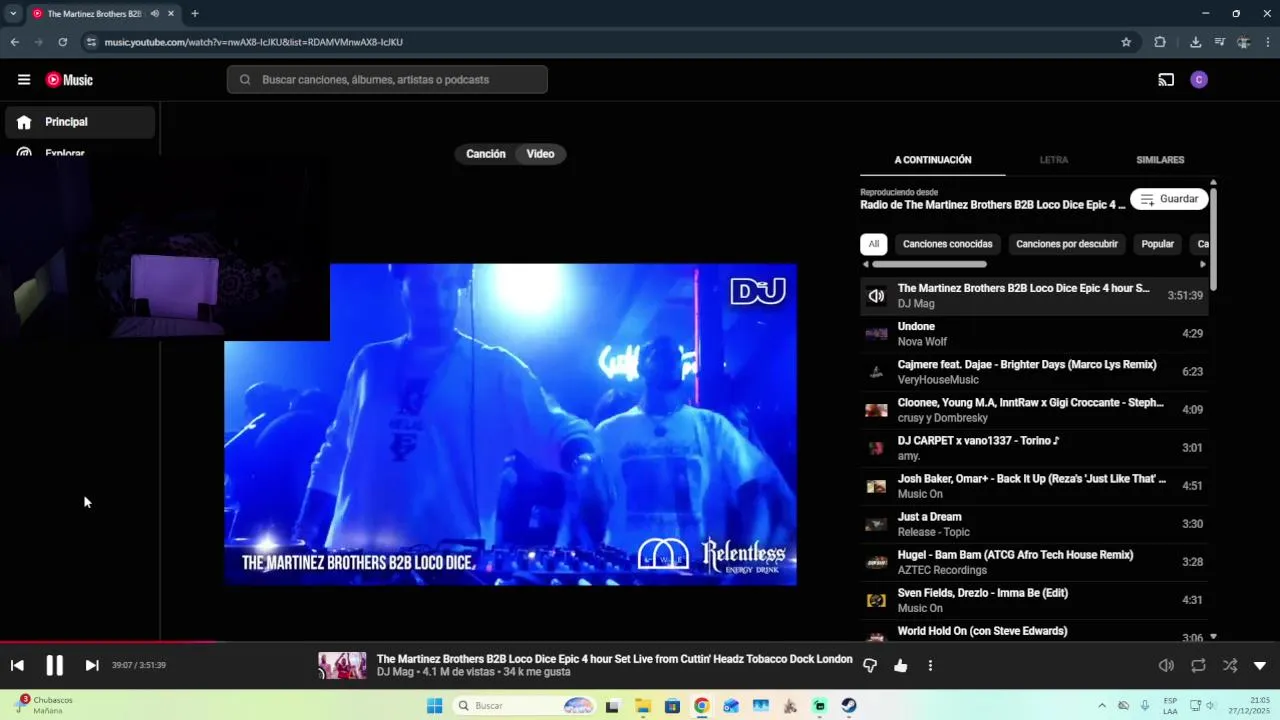Play Undone by Nova Wolf

pyautogui.click(x=1034, y=334)
